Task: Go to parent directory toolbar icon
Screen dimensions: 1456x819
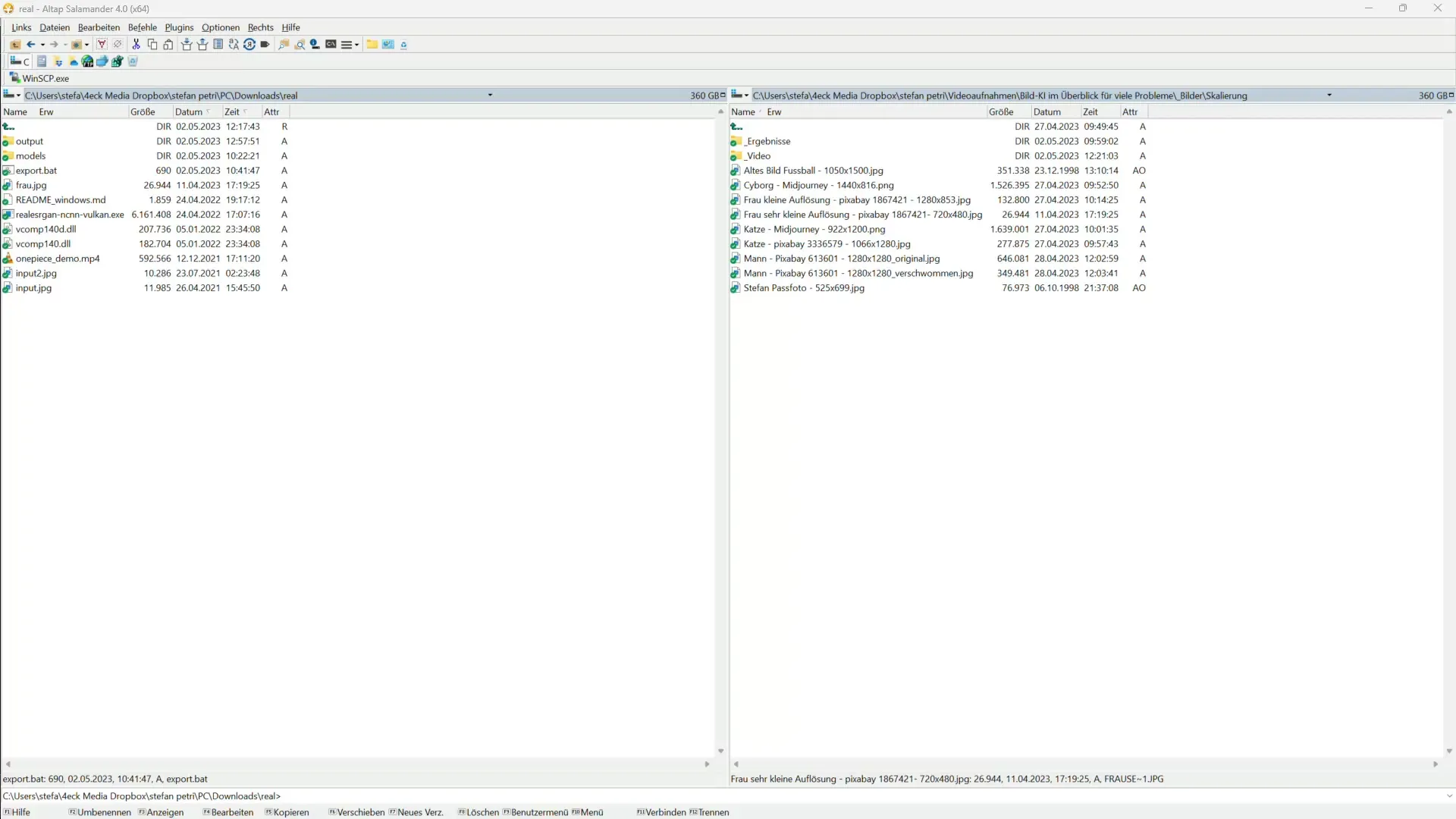Action: [15, 45]
